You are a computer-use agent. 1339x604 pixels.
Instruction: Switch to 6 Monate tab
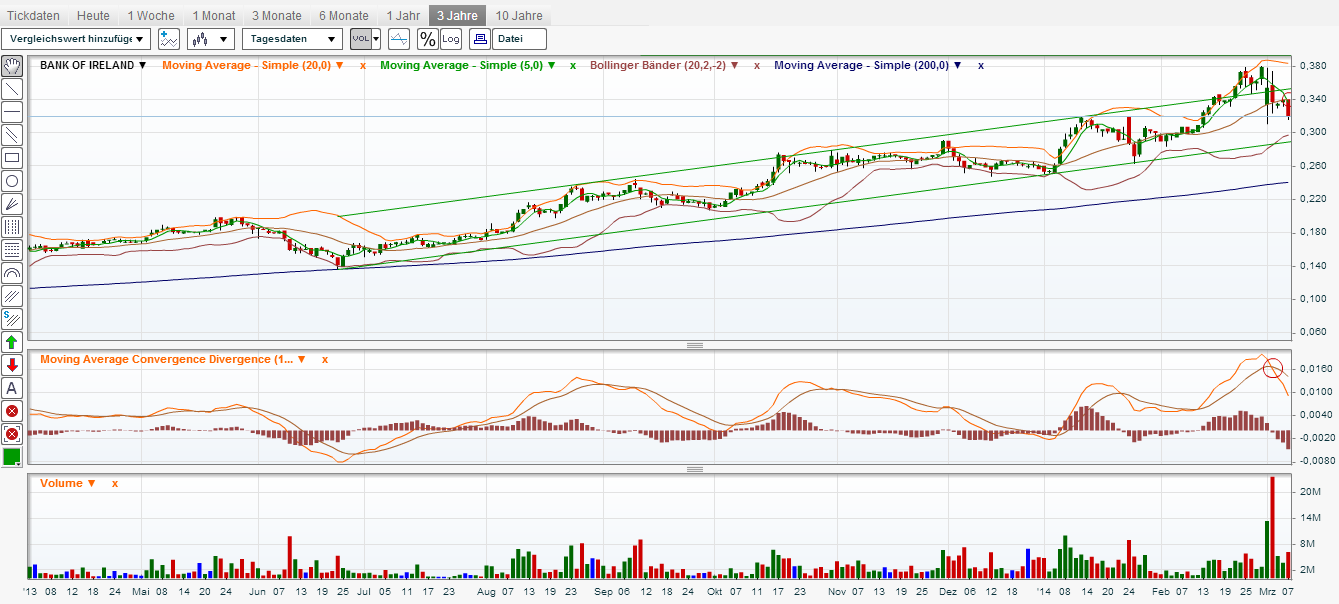(344, 15)
